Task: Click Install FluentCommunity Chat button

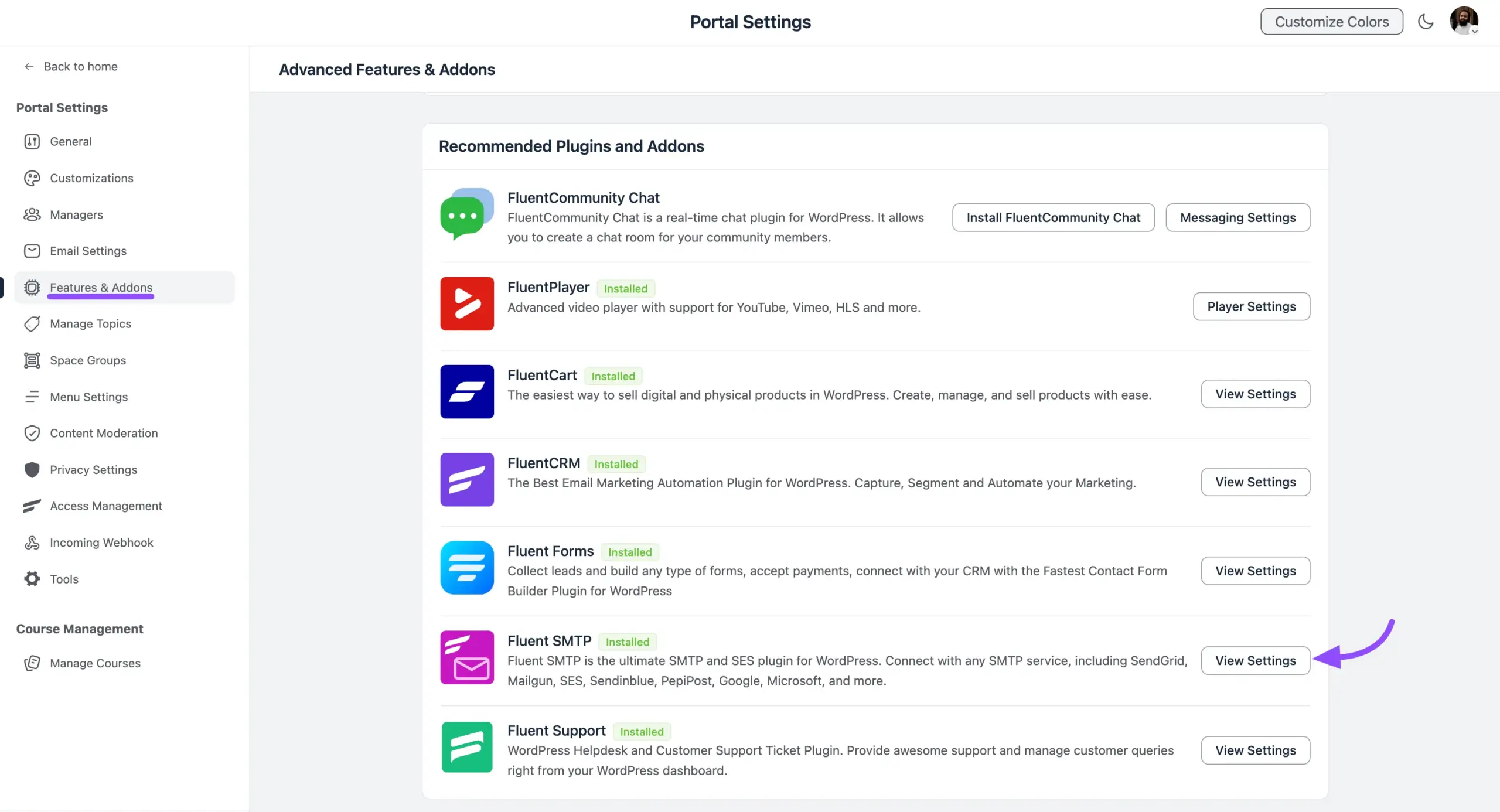Action: click(1053, 217)
